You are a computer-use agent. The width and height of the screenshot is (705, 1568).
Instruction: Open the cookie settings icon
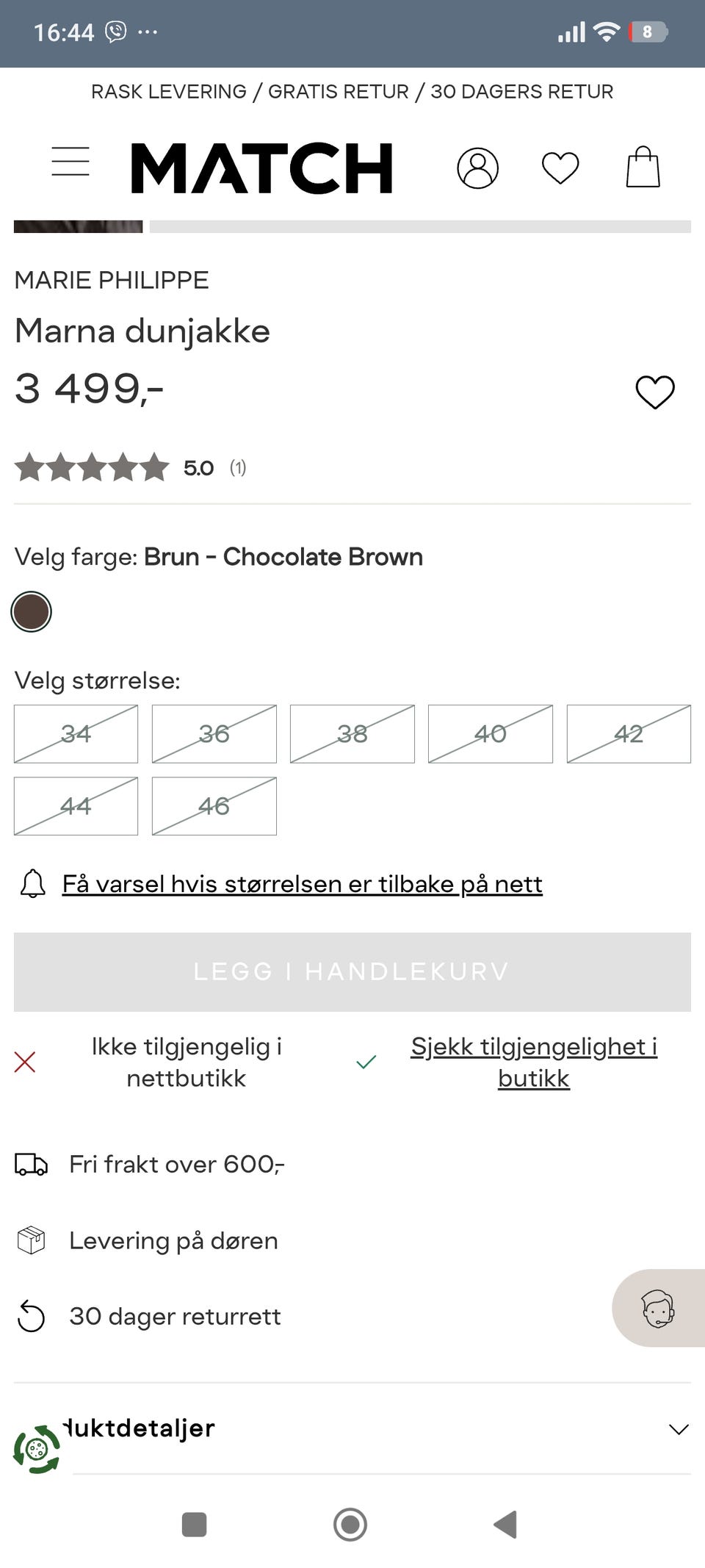point(37,1450)
